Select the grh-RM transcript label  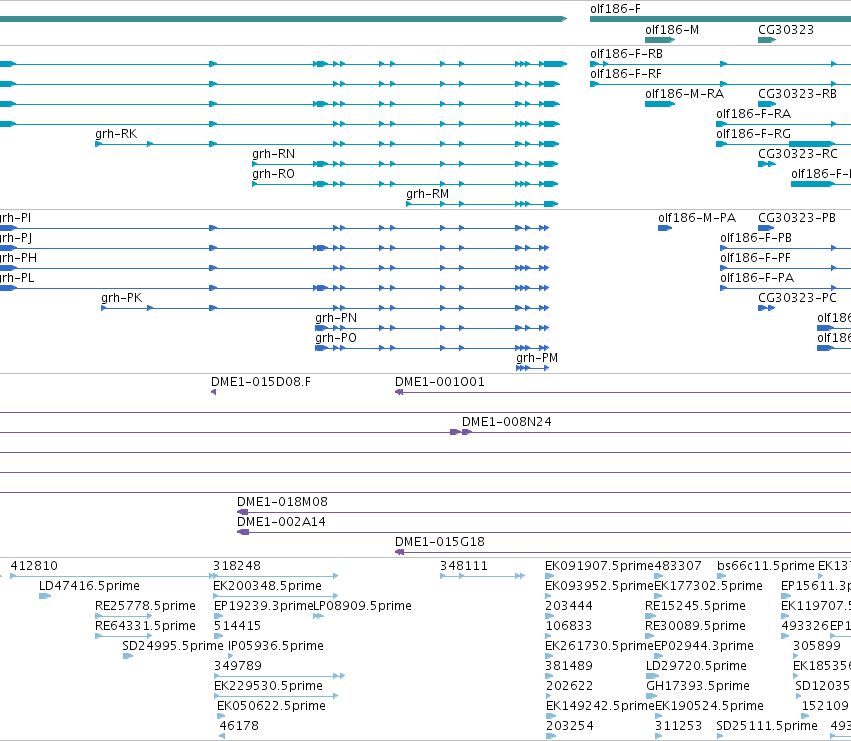tap(428, 194)
